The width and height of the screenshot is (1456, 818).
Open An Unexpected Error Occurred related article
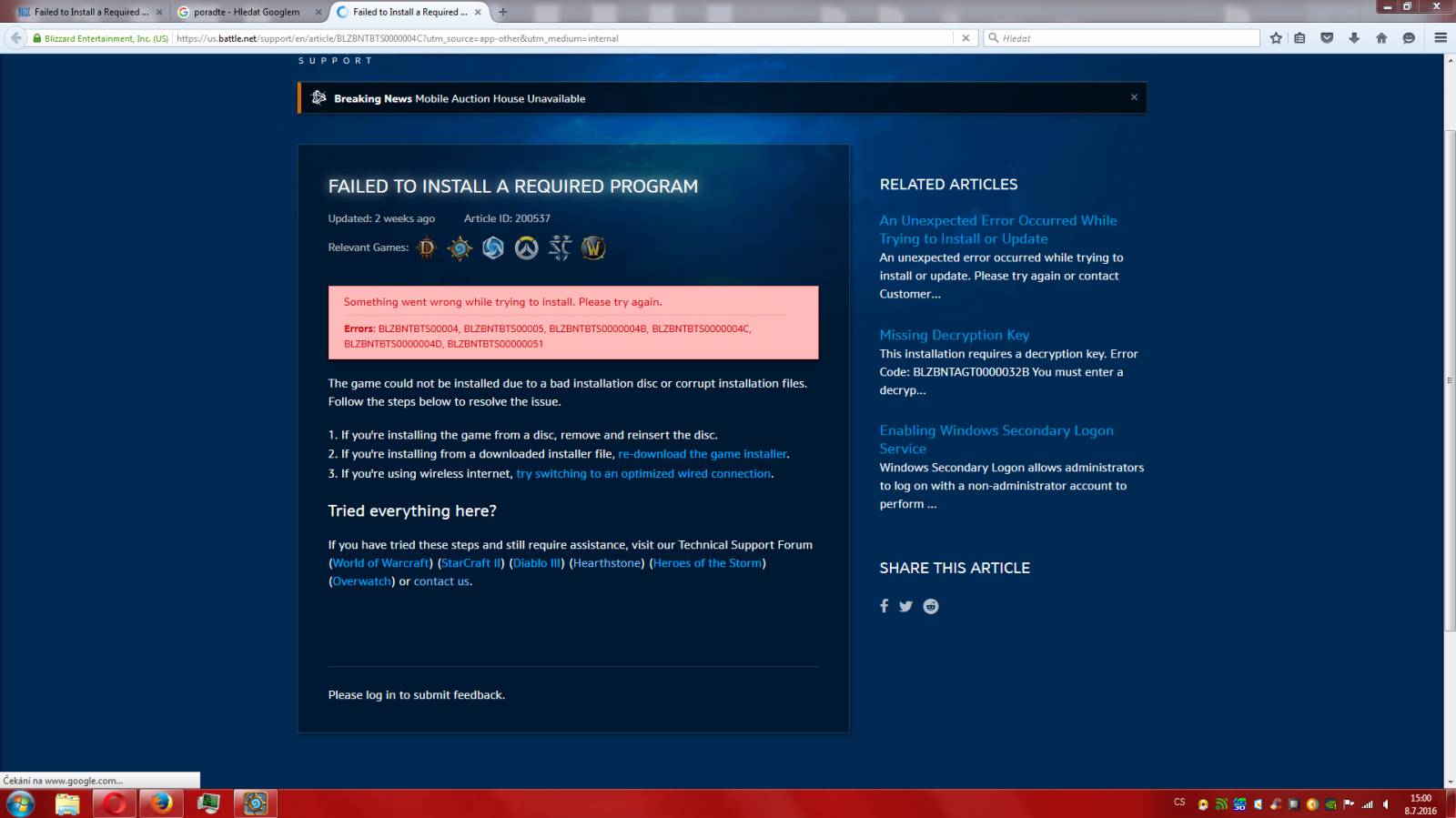[997, 229]
